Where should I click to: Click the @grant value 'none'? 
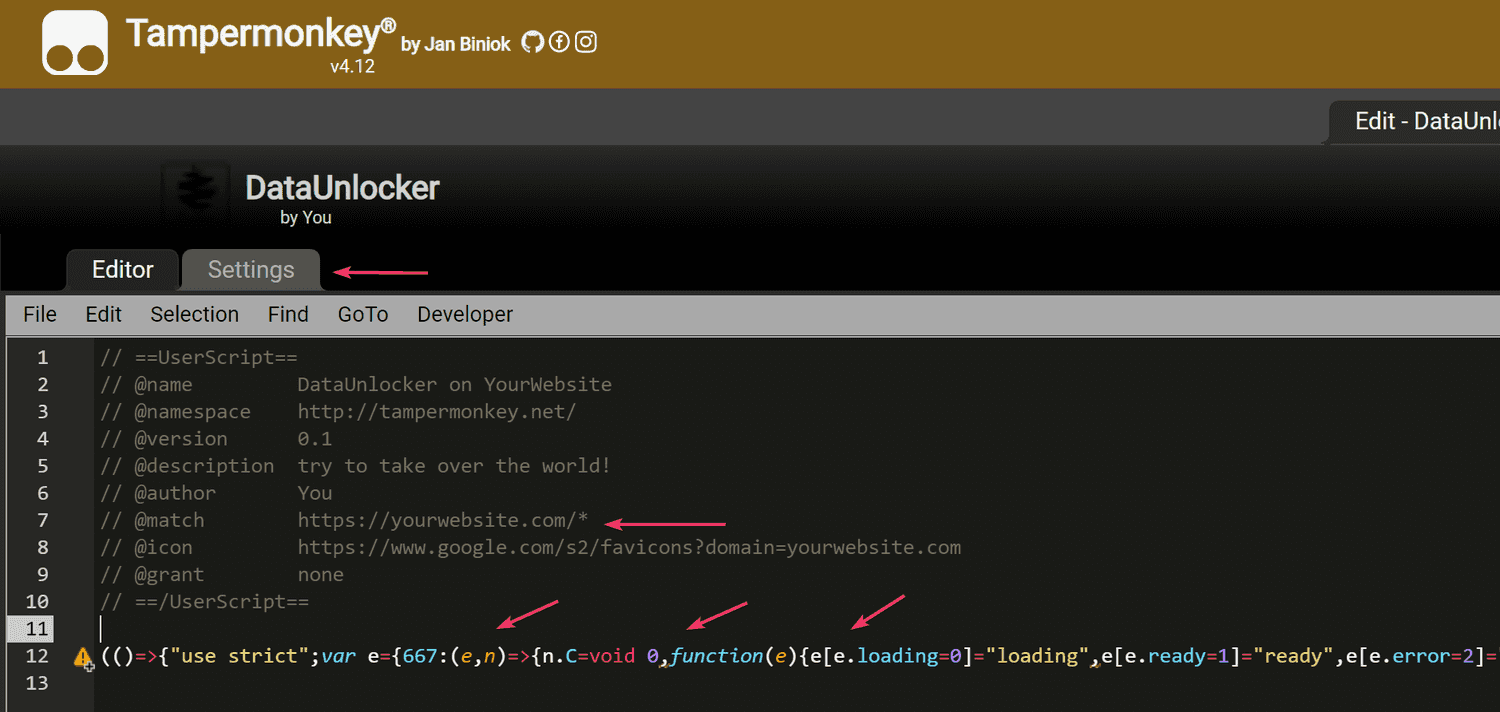[321, 574]
